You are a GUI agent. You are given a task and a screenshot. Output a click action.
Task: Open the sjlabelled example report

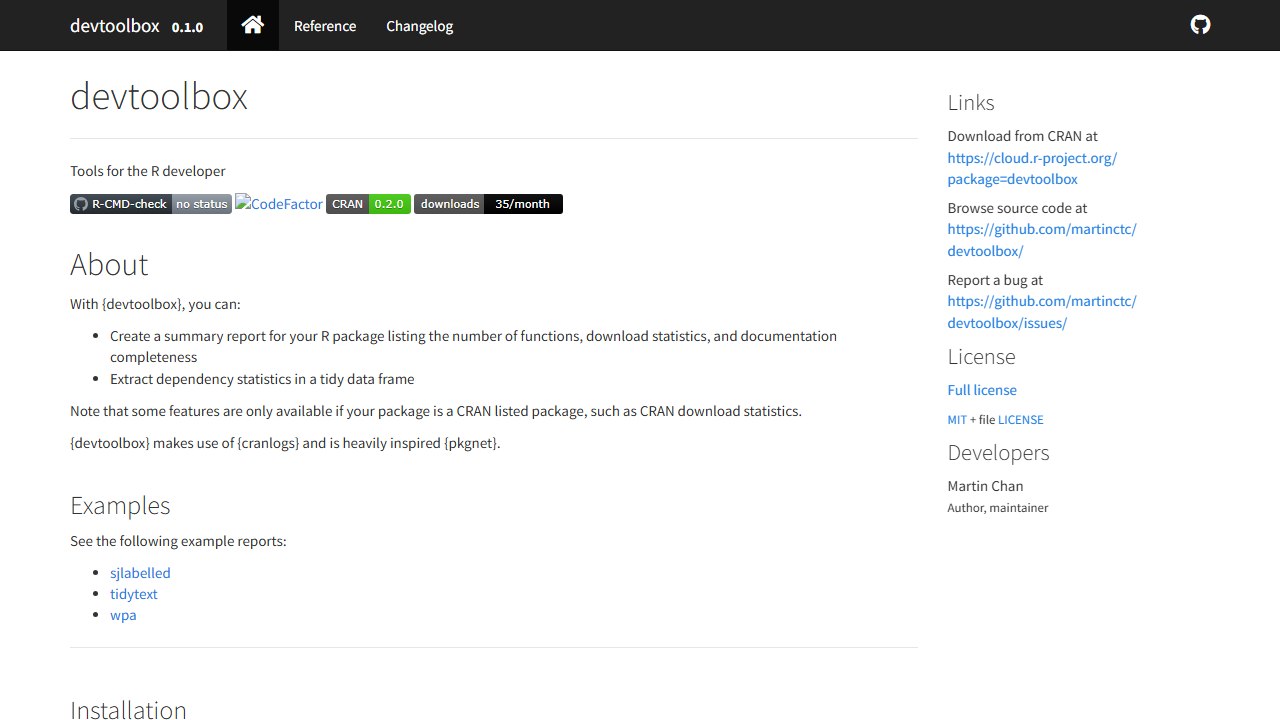click(140, 573)
